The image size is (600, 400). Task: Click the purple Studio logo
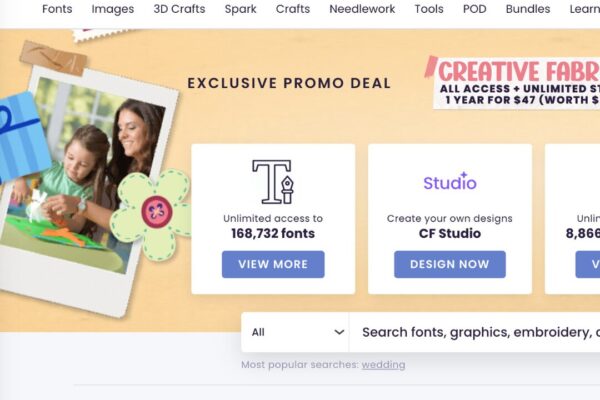tap(450, 181)
